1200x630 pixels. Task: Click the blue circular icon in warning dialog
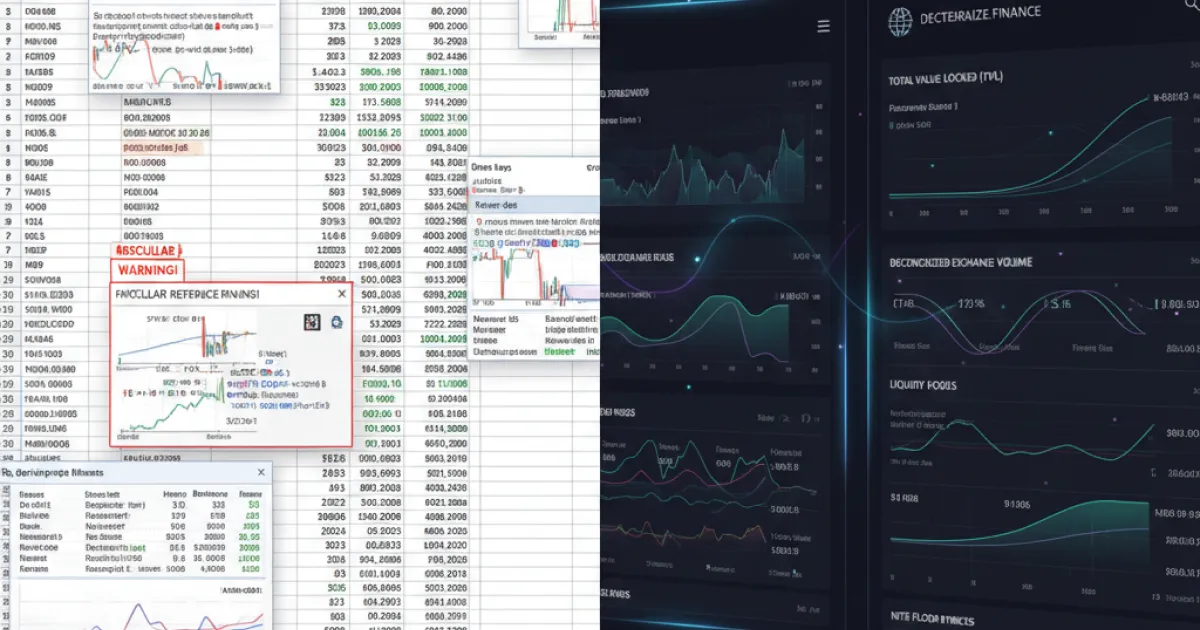click(x=335, y=321)
